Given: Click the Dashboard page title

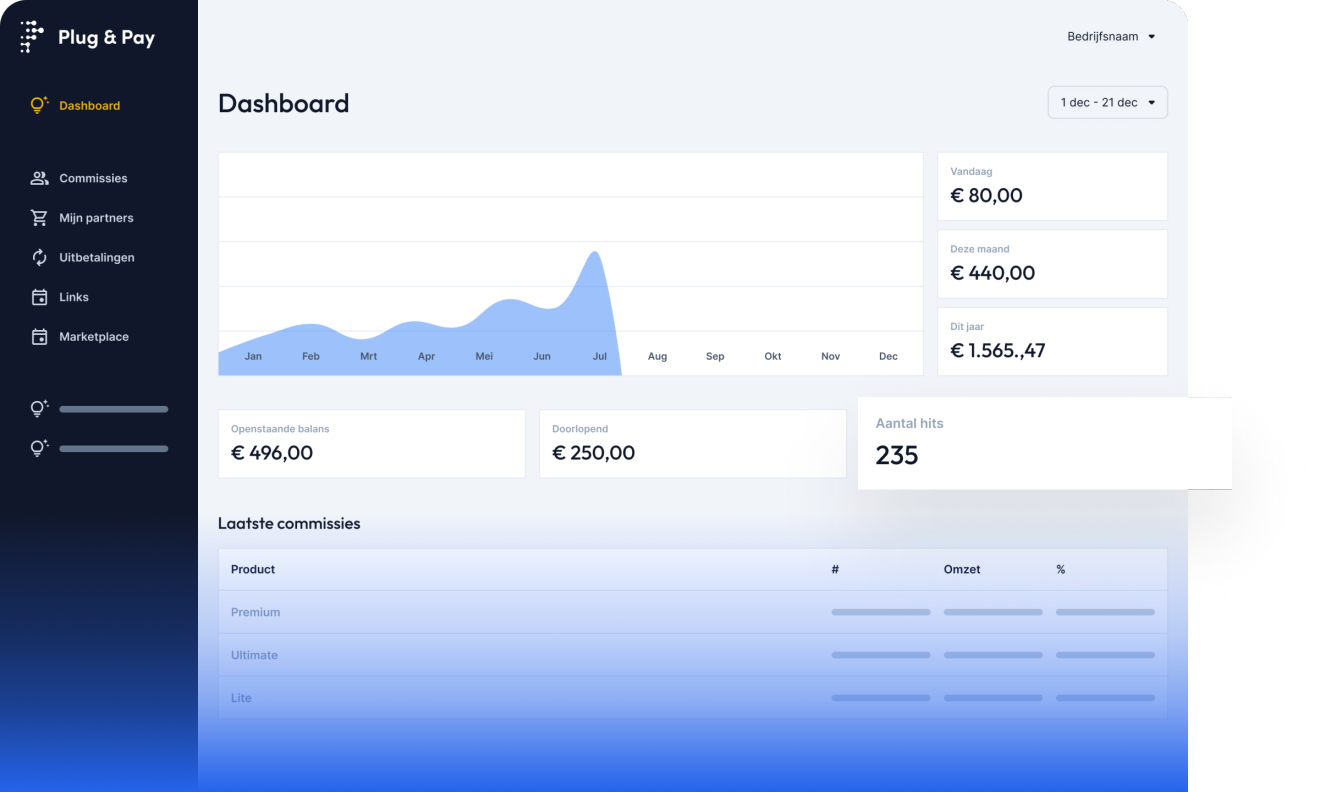Looking at the screenshot, I should pyautogui.click(x=284, y=103).
